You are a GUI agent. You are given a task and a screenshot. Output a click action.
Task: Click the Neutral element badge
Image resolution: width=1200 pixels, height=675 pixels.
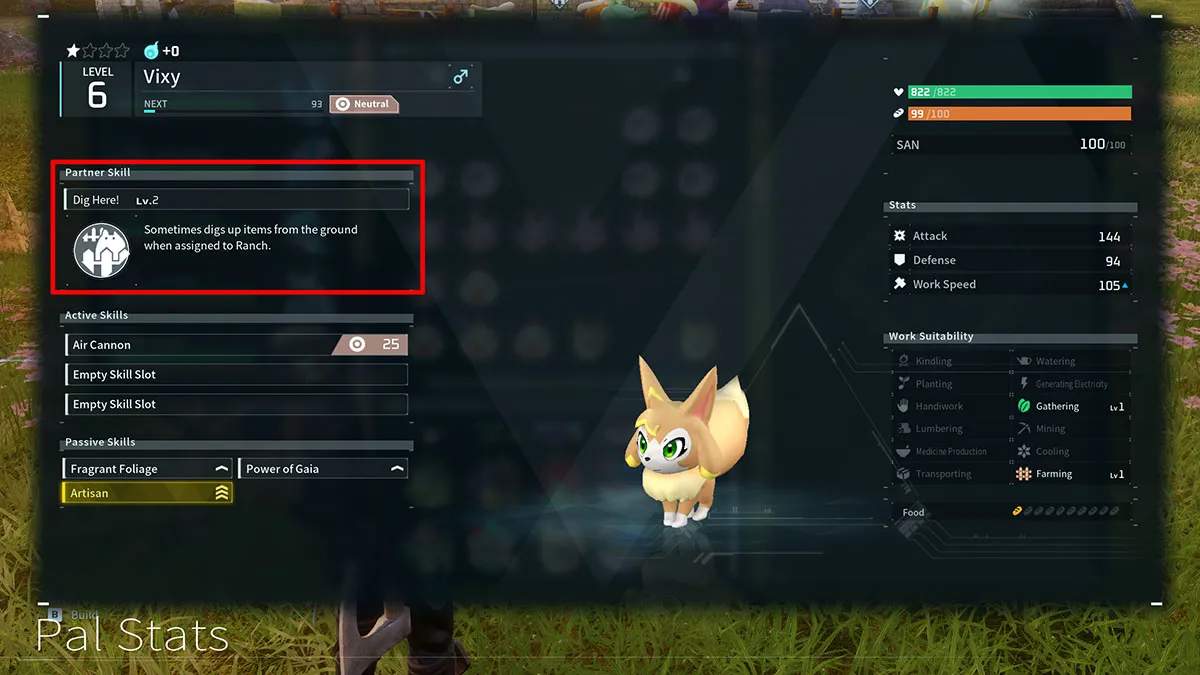(364, 104)
